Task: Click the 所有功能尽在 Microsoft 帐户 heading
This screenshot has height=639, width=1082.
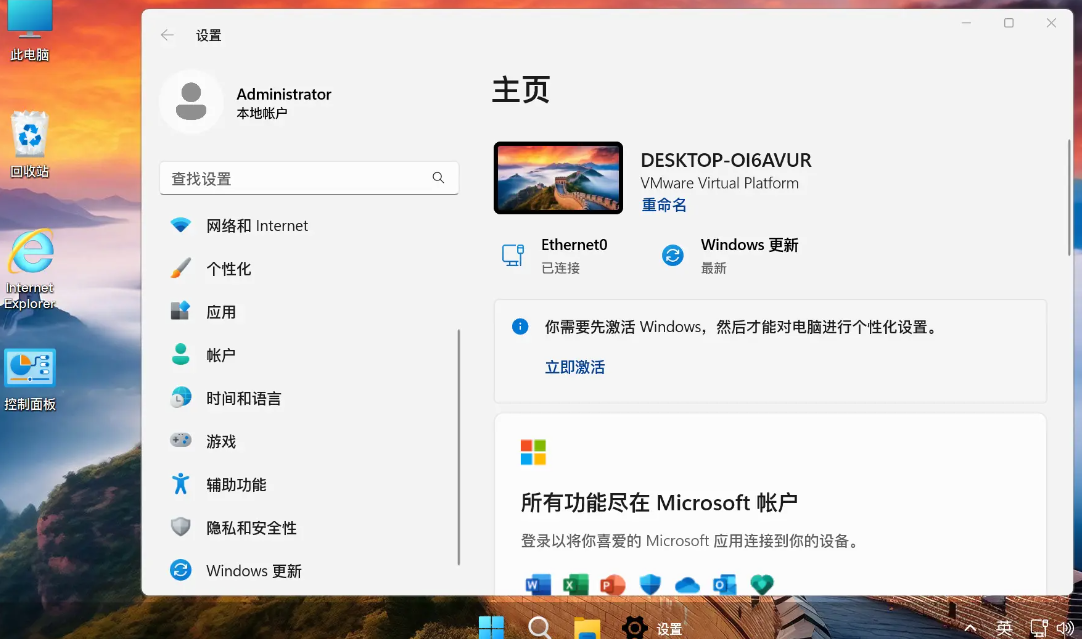Action: click(659, 502)
